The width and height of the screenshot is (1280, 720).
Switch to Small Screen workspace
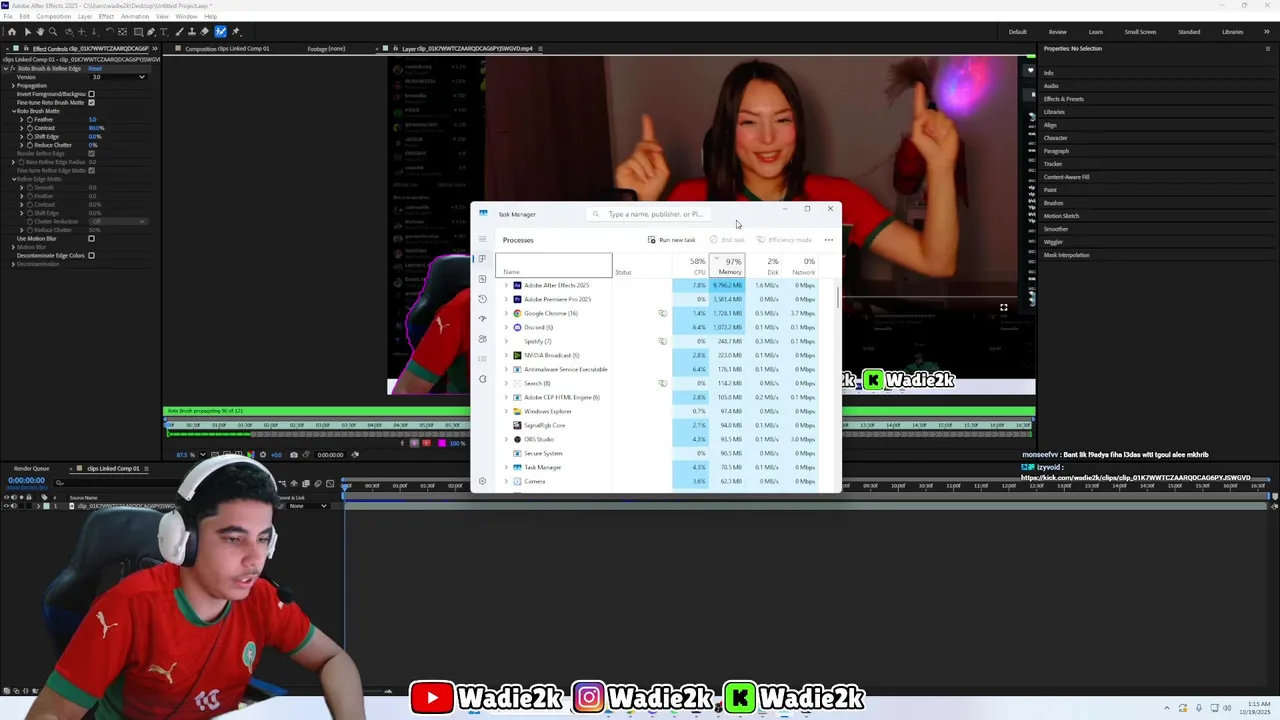(x=1140, y=32)
